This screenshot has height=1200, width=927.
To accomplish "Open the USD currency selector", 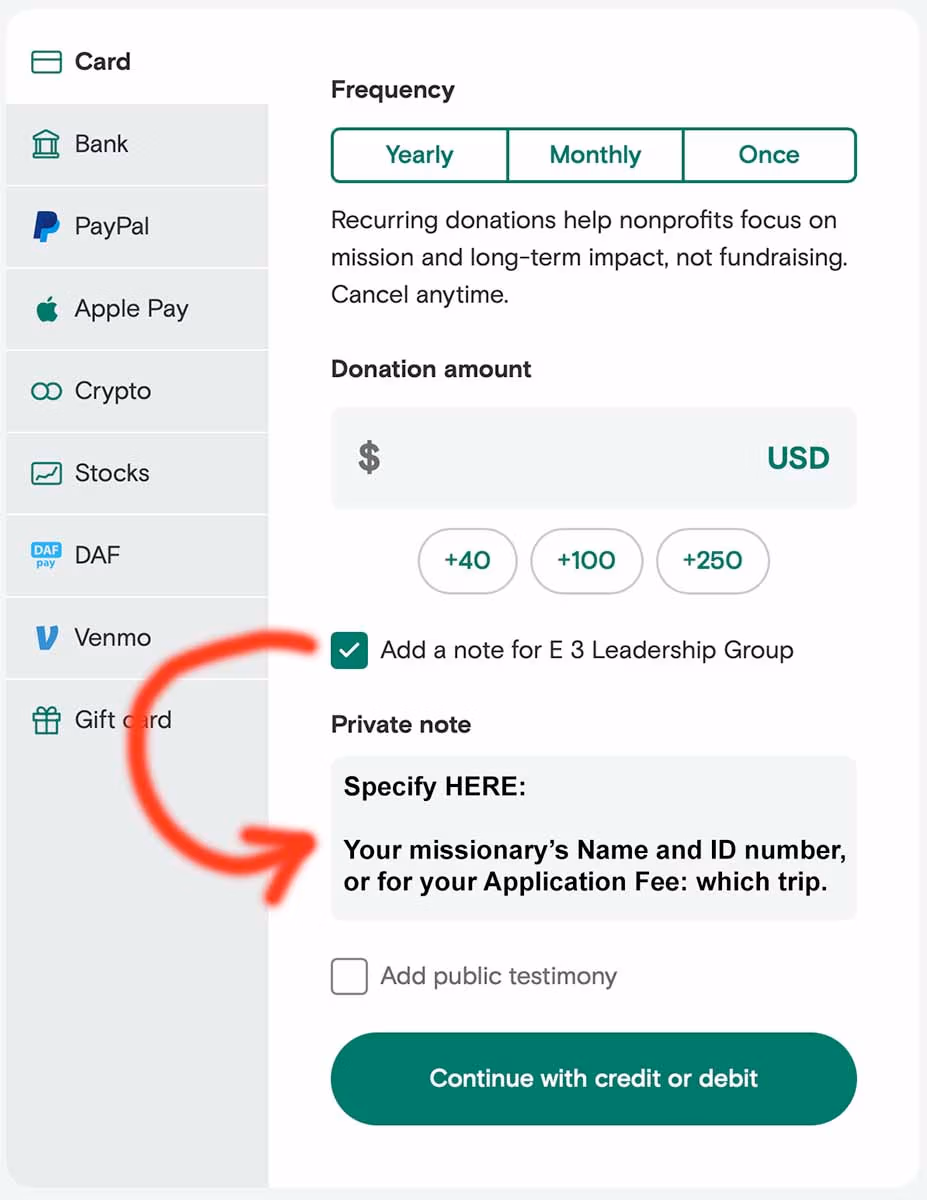I will pyautogui.click(x=798, y=458).
